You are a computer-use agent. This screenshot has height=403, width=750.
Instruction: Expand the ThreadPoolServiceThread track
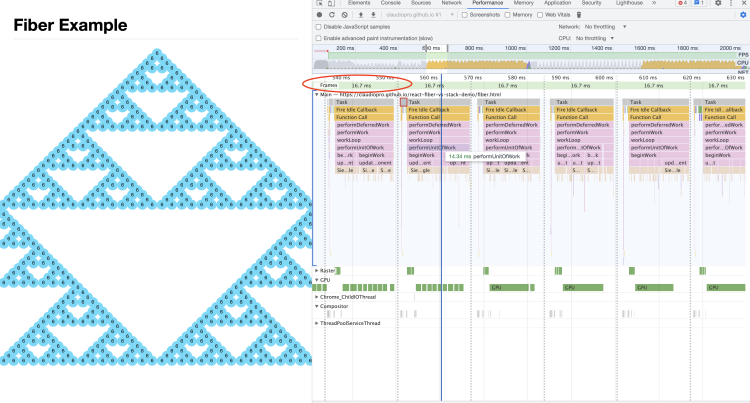317,323
